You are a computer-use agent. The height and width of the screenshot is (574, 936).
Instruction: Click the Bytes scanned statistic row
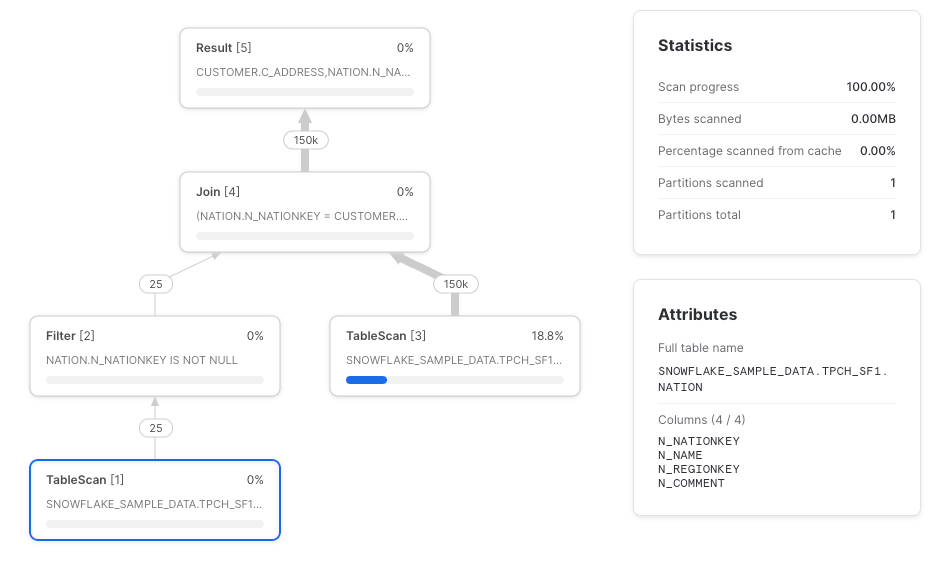point(777,119)
